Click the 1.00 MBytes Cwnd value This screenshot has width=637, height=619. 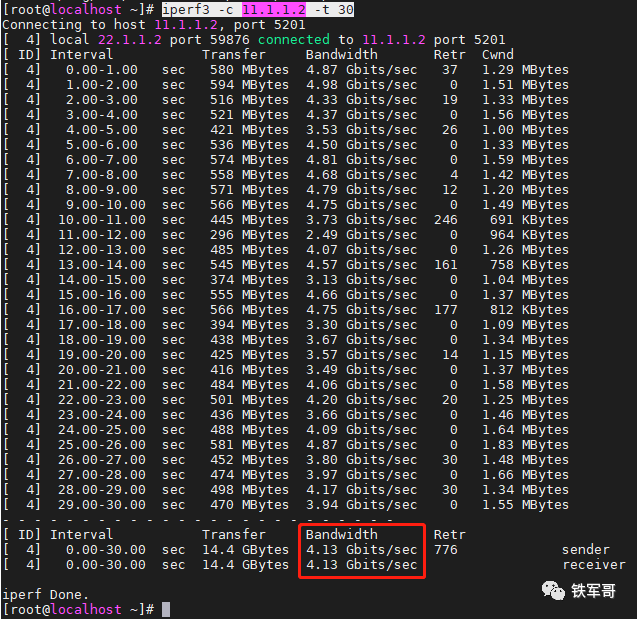click(x=525, y=130)
